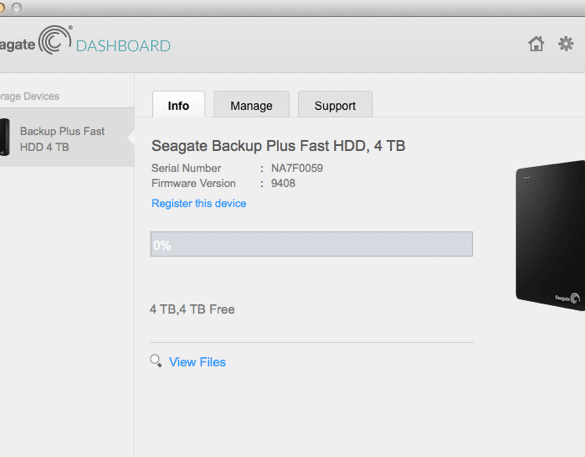Click the Register this device link

(x=199, y=203)
